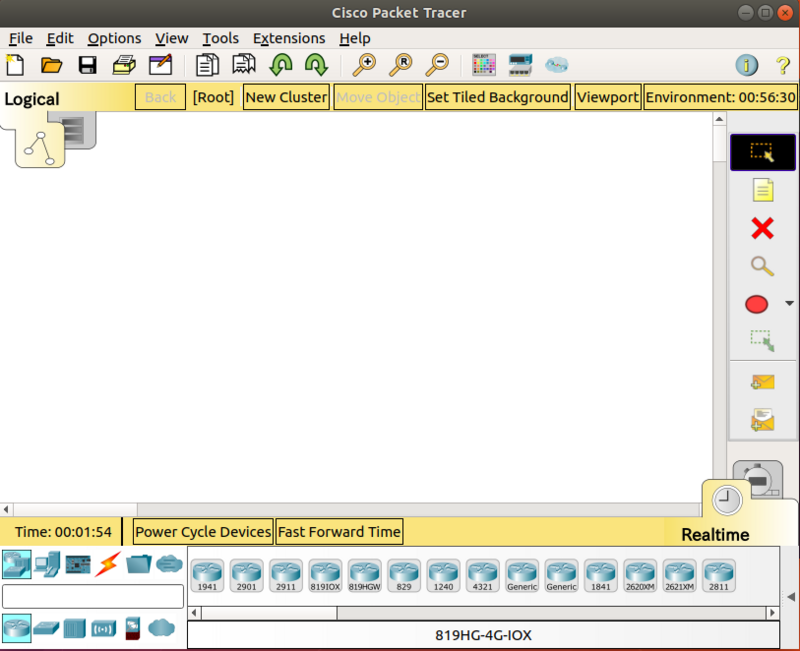The width and height of the screenshot is (800, 651).
Task: Click Set Tiled Background
Action: click(497, 97)
